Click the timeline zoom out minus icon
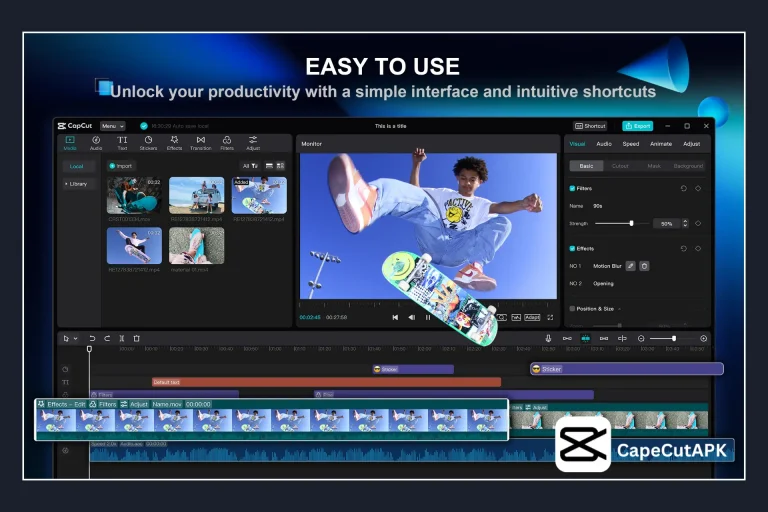The width and height of the screenshot is (768, 512). (x=641, y=339)
